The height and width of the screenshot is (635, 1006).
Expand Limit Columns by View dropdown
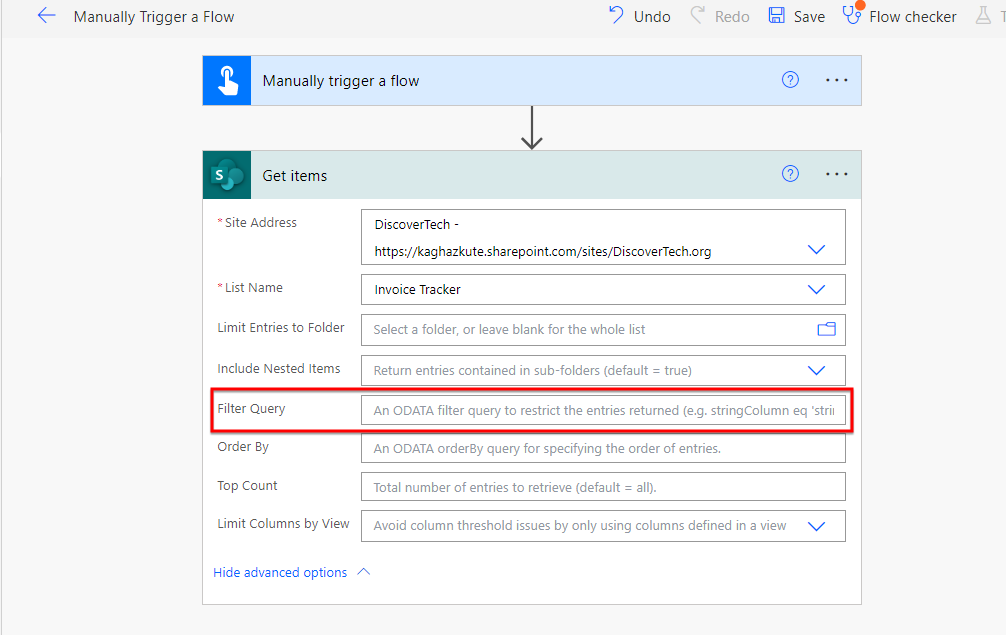816,526
